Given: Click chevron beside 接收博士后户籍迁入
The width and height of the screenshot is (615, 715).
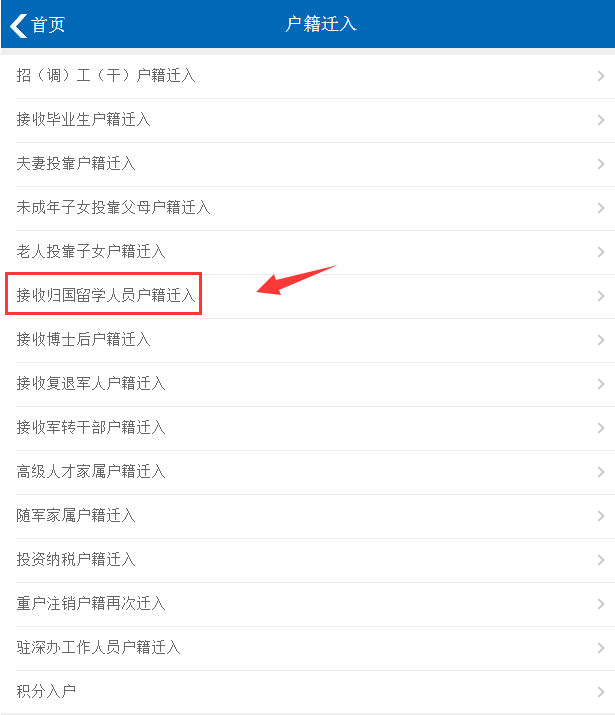Looking at the screenshot, I should pos(601,340).
